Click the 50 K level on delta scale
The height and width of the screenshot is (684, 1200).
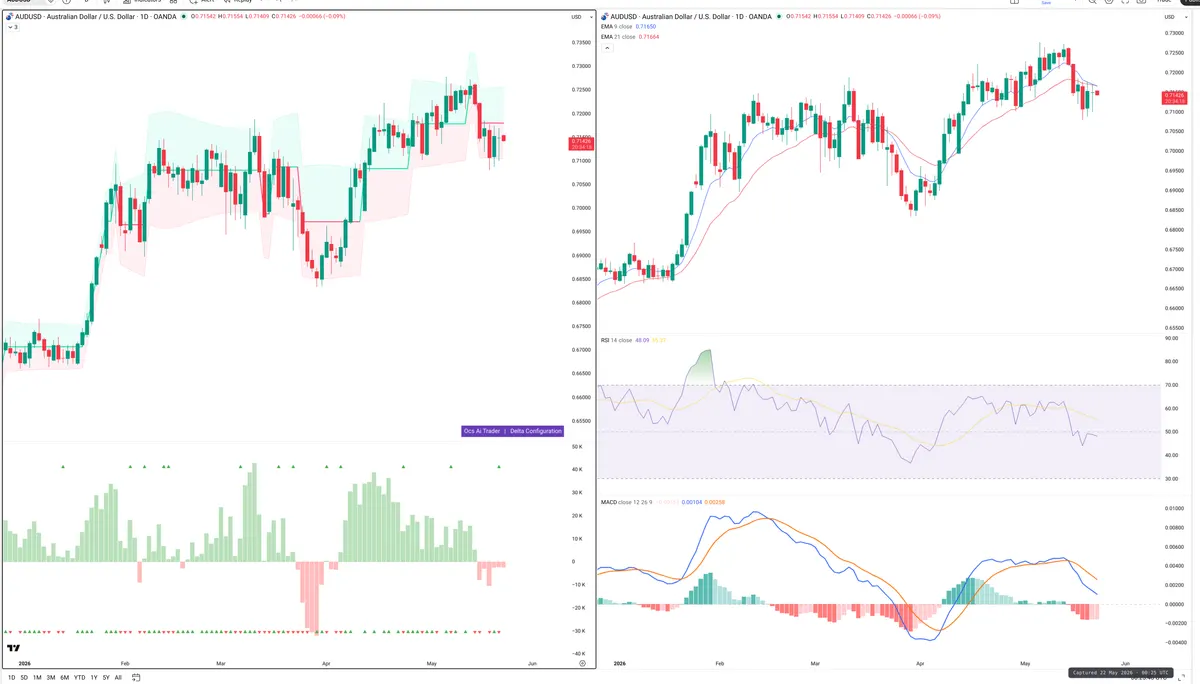(577, 446)
